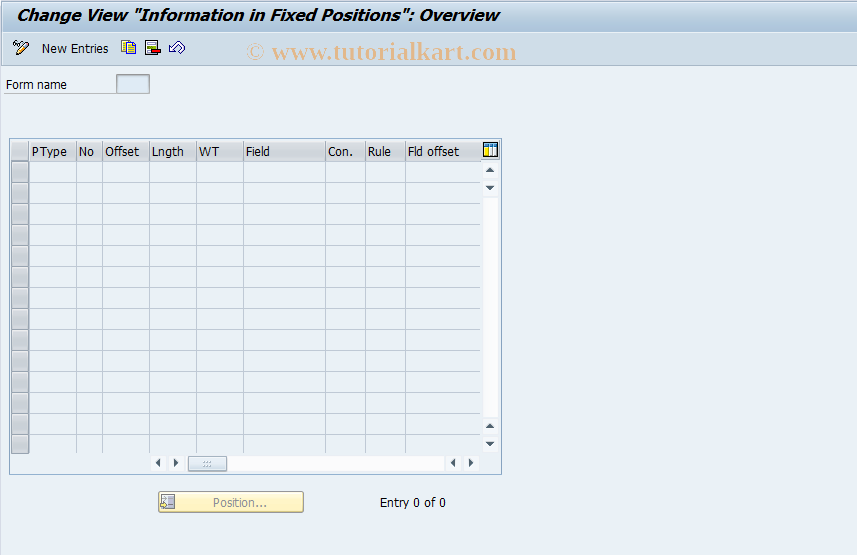Click the Rule column header
The image size is (857, 555).
click(x=385, y=151)
